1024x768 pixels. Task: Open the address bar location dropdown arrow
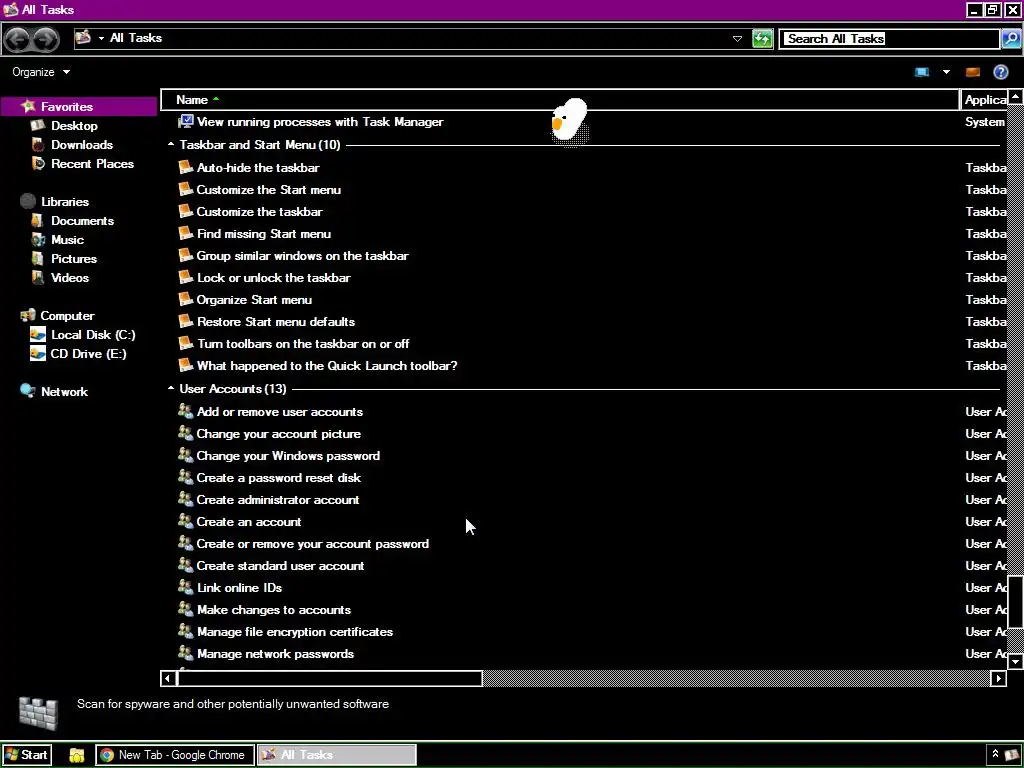click(x=101, y=38)
